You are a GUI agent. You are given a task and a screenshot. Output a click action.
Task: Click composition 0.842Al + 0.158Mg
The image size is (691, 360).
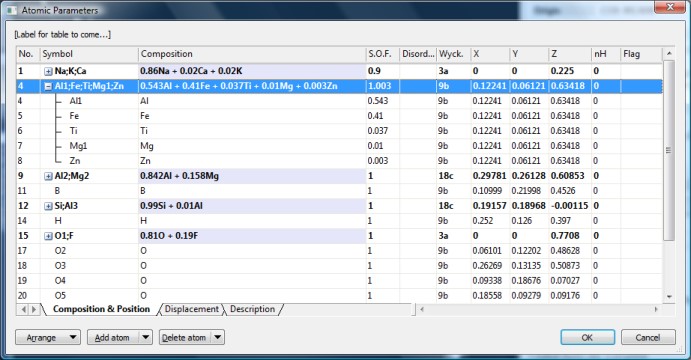[x=179, y=176]
